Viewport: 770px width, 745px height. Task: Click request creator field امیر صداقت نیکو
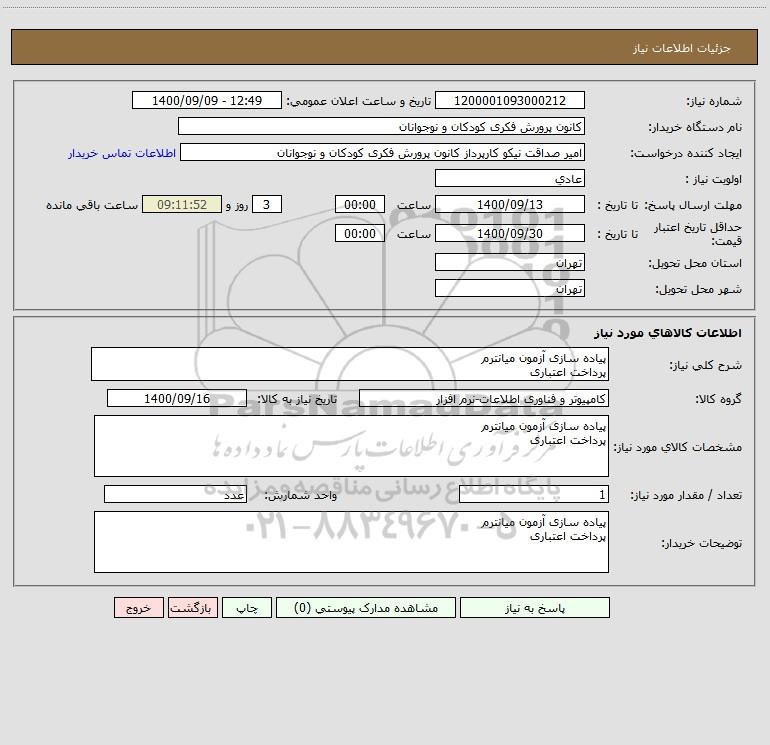pyautogui.click(x=382, y=152)
